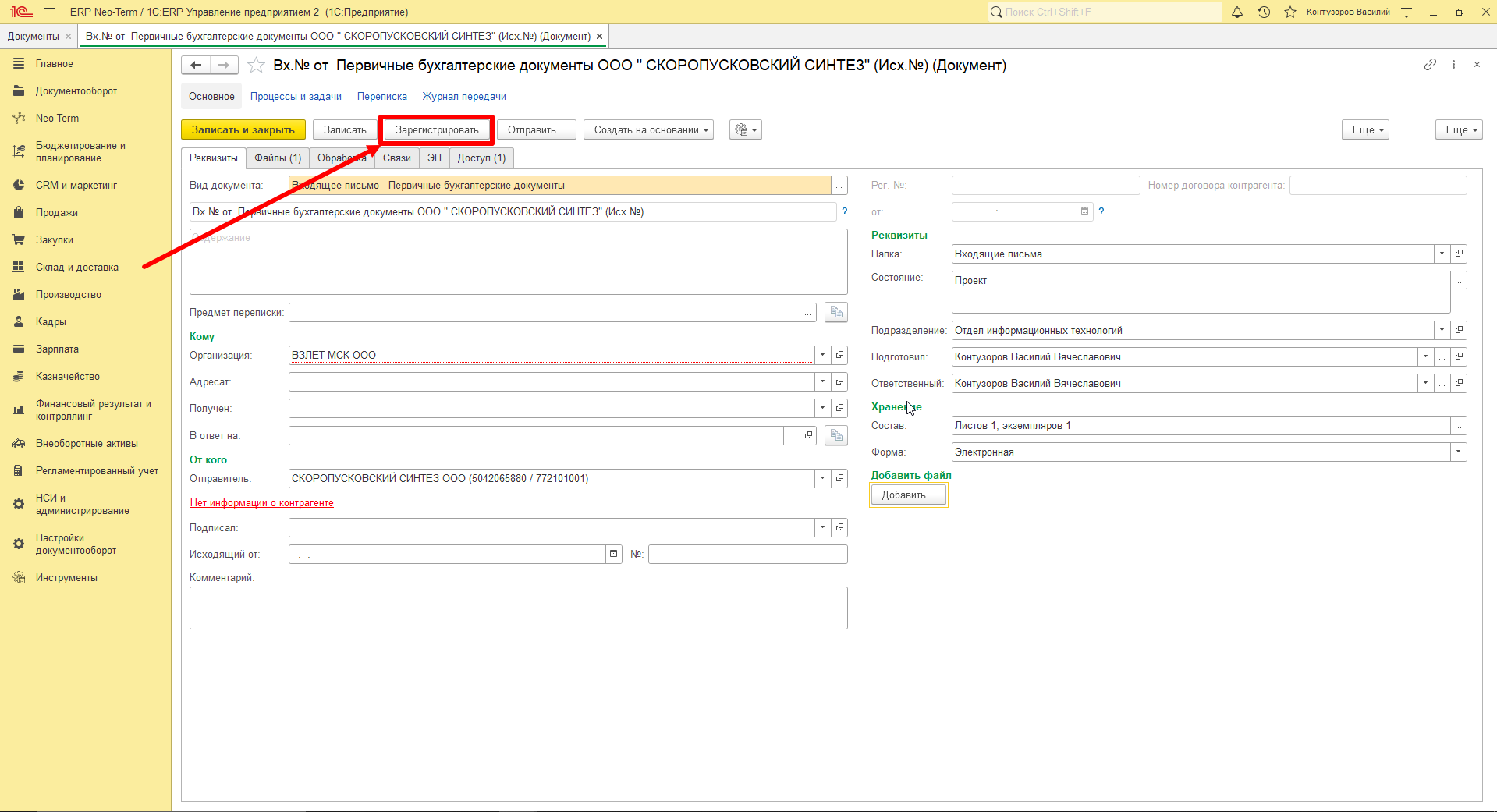Image resolution: width=1497 pixels, height=812 pixels.
Task: Open Документы tab
Action: coord(34,36)
